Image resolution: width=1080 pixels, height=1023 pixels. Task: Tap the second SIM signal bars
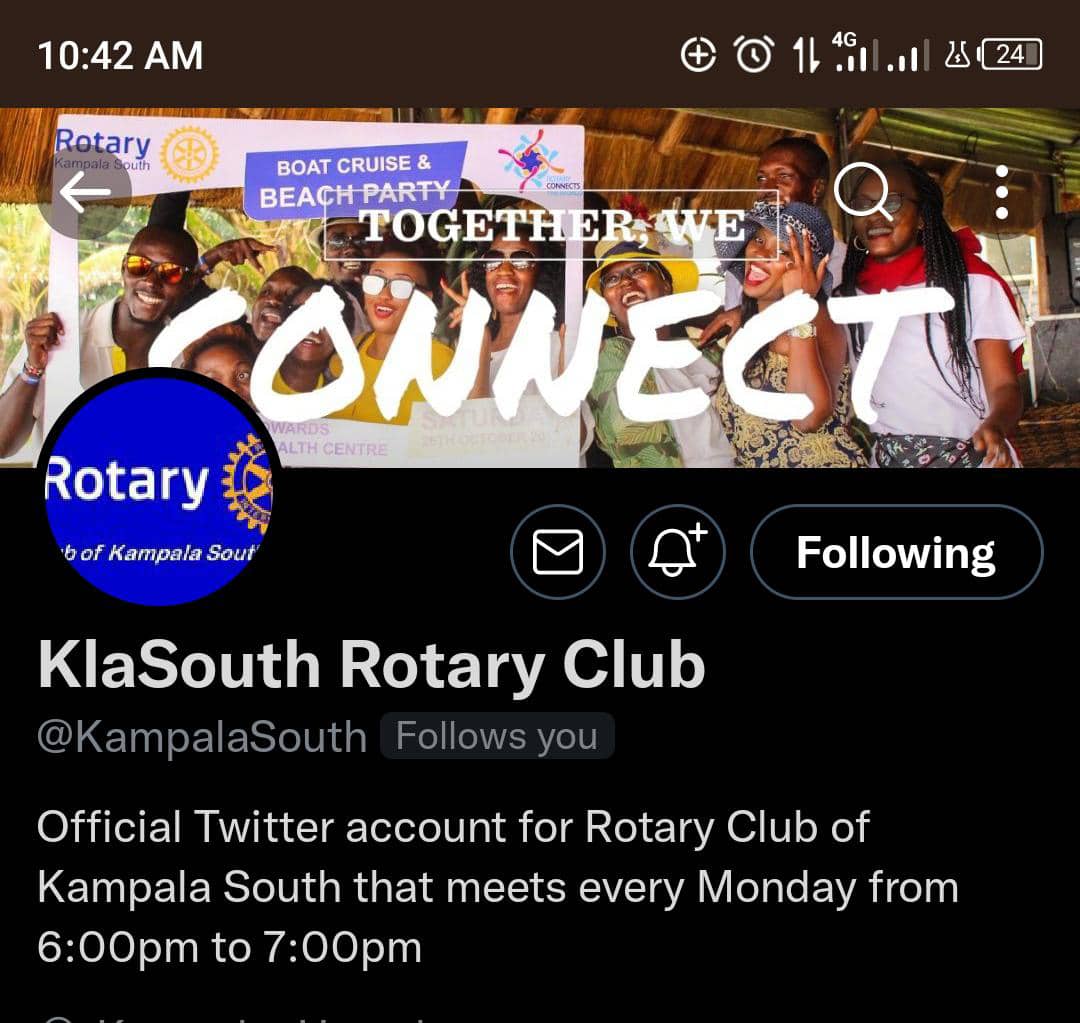(x=908, y=56)
